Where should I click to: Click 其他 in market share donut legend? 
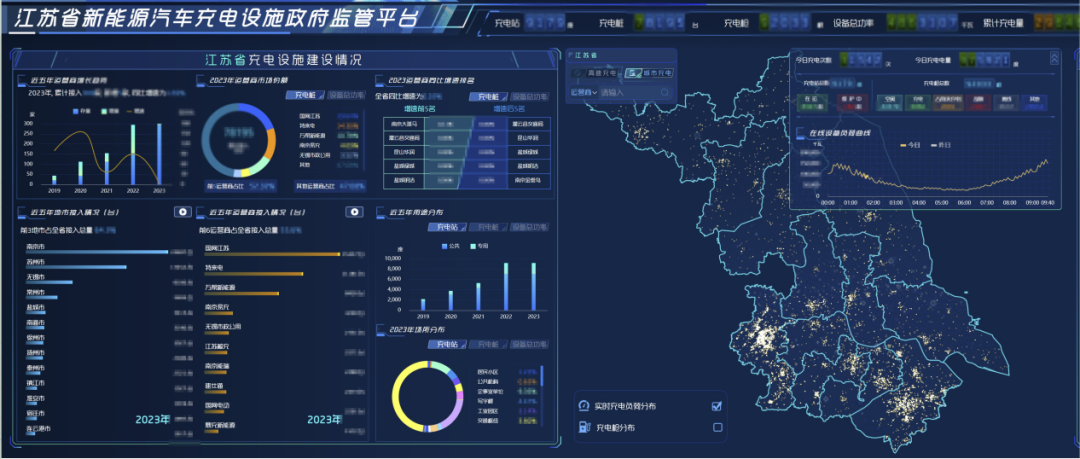(x=304, y=165)
